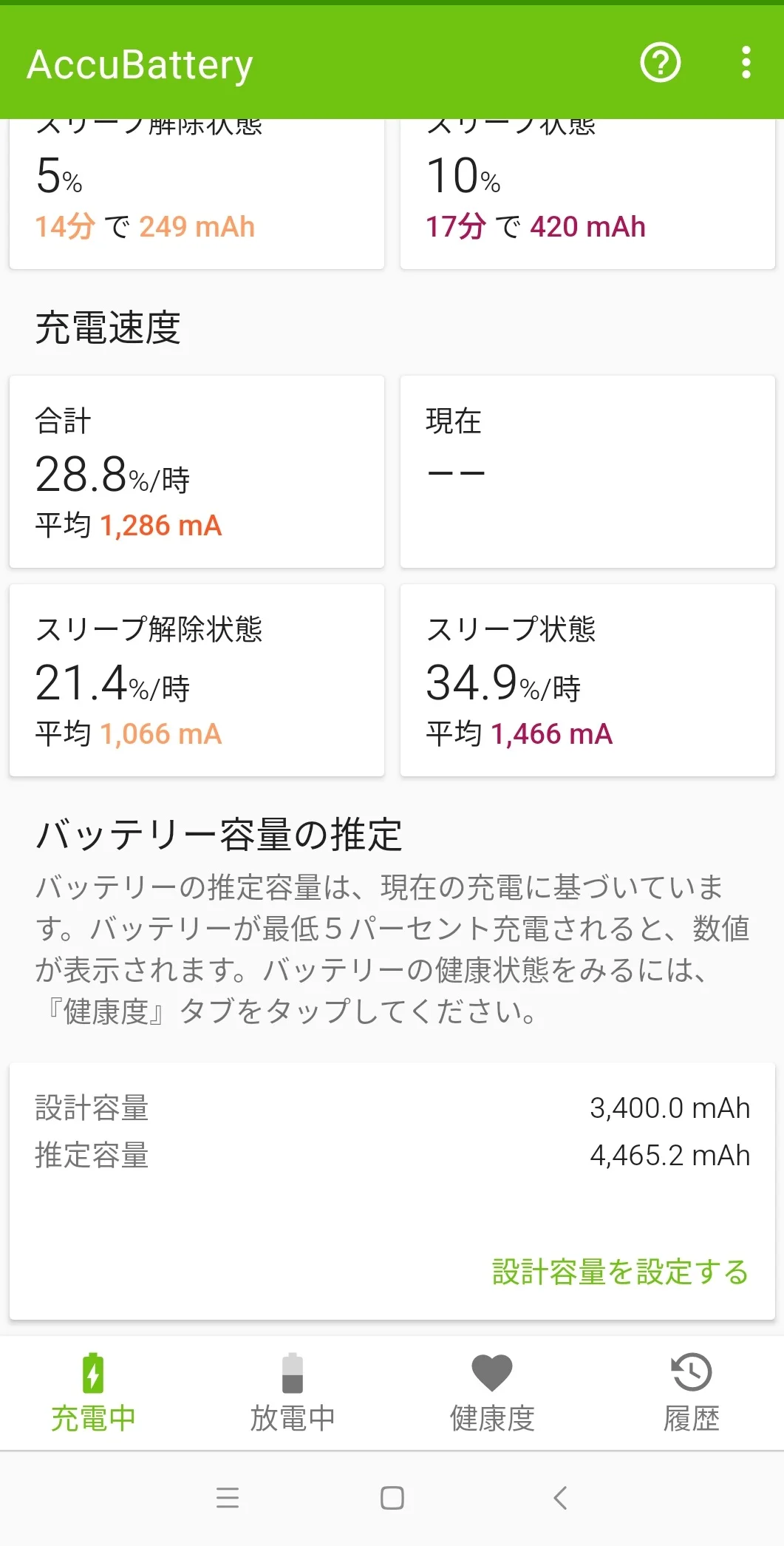
Task: Tap 設計容量を設定する link
Action: pyautogui.click(x=620, y=1272)
